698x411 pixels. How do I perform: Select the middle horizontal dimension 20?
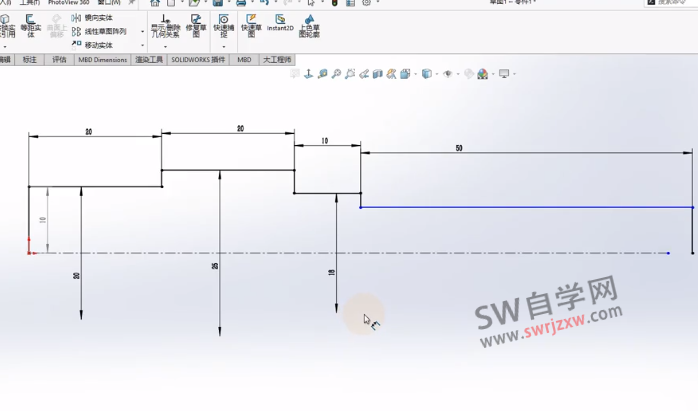240,129
